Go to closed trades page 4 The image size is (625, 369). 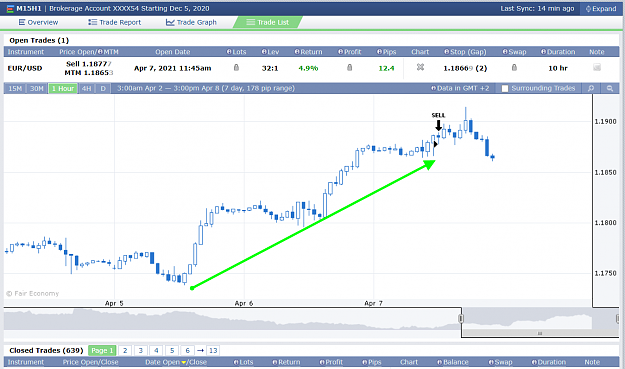pyautogui.click(x=156, y=351)
